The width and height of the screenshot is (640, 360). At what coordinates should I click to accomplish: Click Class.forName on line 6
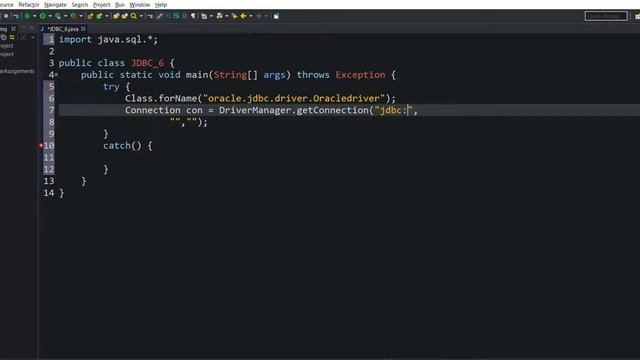click(161, 98)
